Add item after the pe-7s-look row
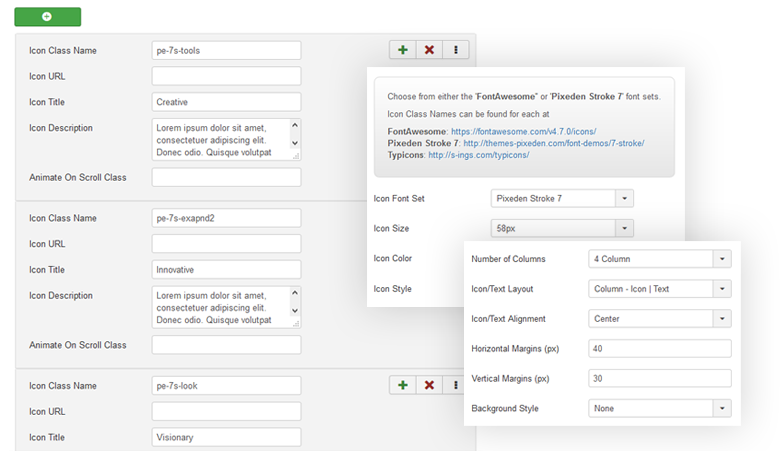This screenshot has width=782, height=451. click(403, 385)
